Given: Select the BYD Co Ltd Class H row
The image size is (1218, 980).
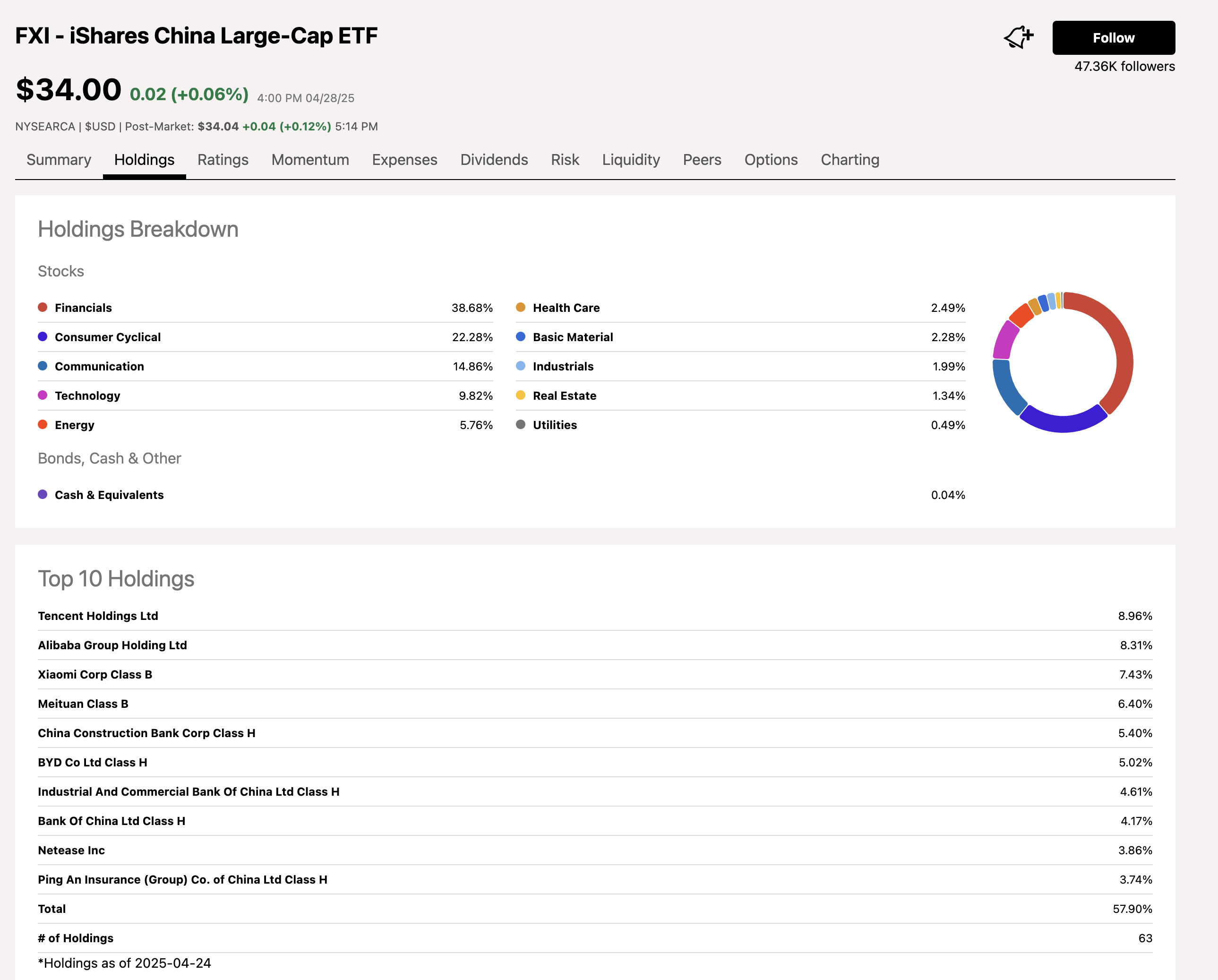Looking at the screenshot, I should 92,762.
